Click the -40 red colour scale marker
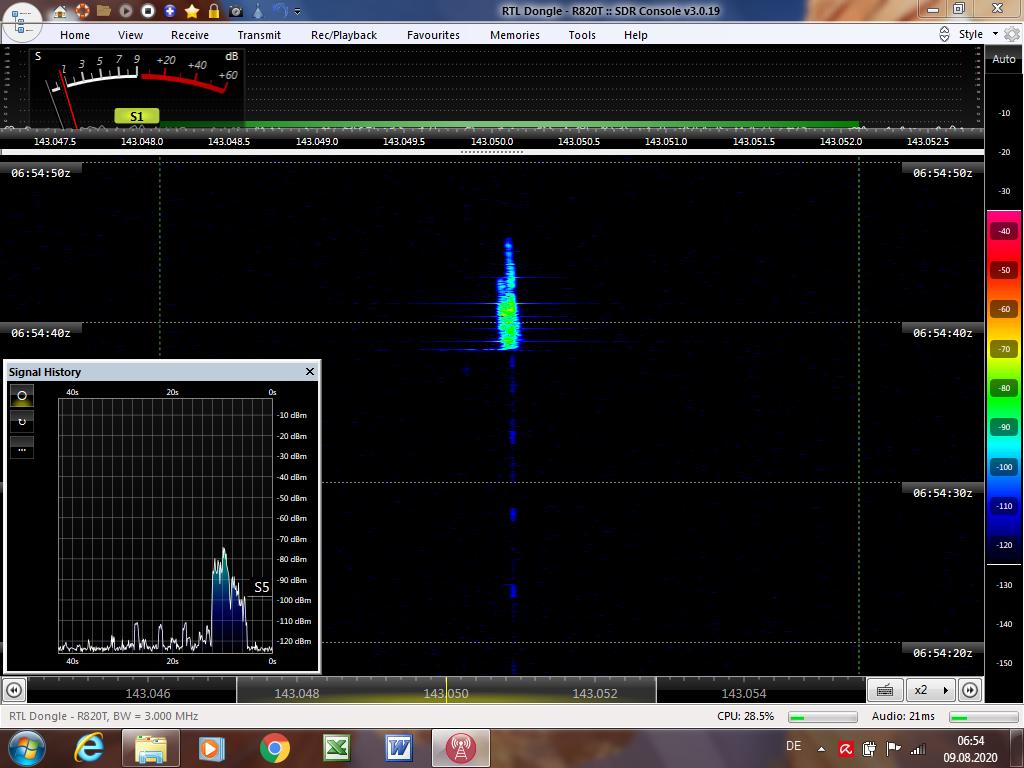1024x768 pixels. 1004,231
